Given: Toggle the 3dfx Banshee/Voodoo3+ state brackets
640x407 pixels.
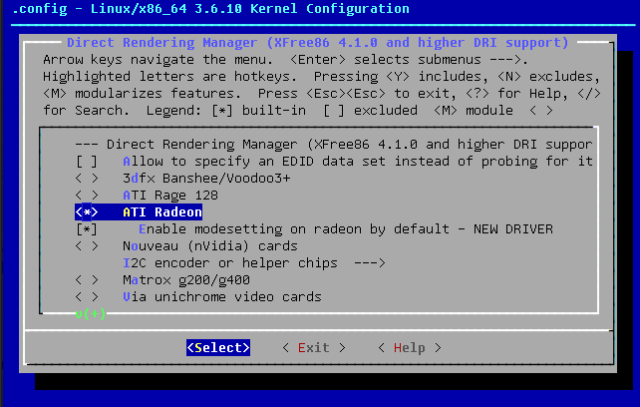Looking at the screenshot, I should [x=87, y=178].
